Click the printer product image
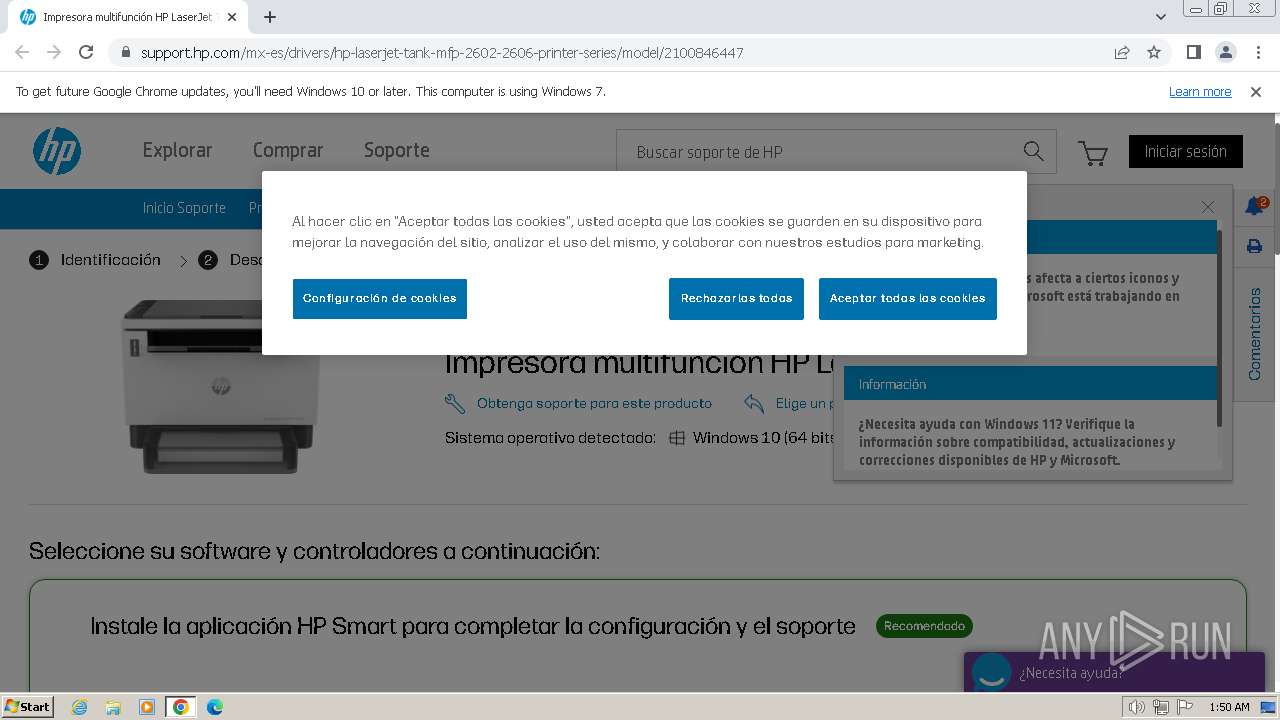The image size is (1280, 720). [x=220, y=387]
